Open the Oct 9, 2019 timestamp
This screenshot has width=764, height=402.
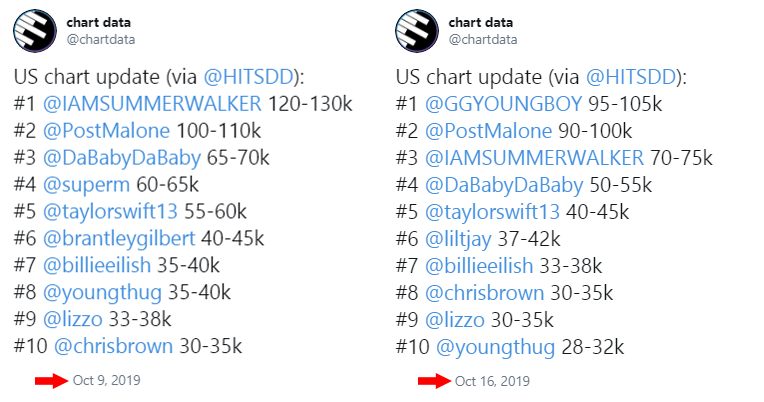(x=107, y=380)
